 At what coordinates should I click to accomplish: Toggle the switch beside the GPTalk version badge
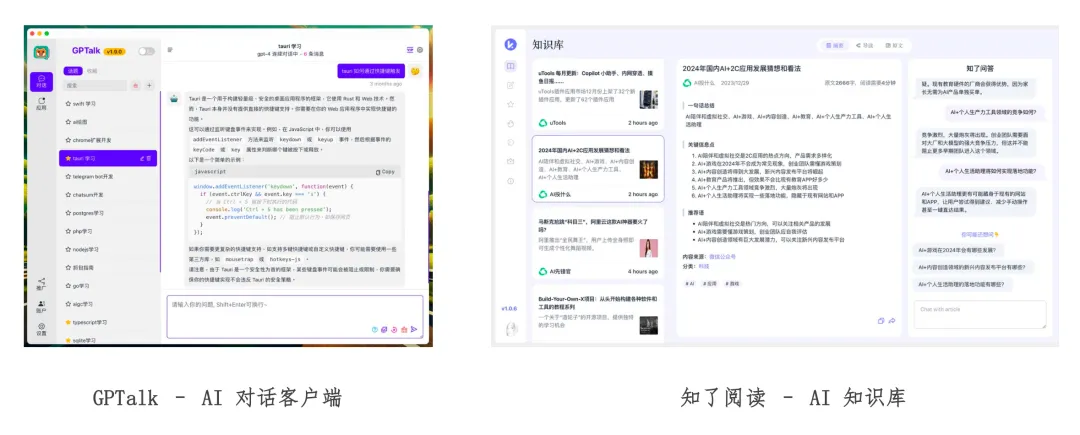pyautogui.click(x=146, y=51)
